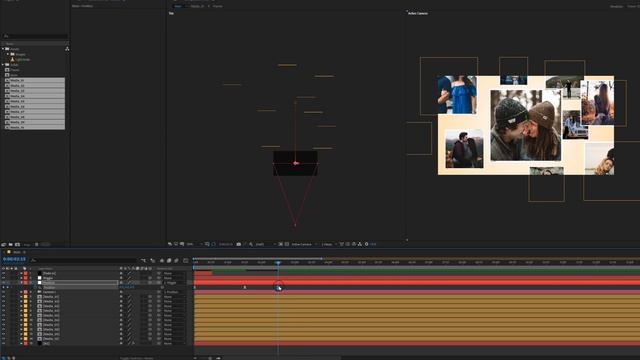Viewport: 640px width, 360px height.
Task: Open the Graph Editor icon in timeline
Action: click(186, 260)
